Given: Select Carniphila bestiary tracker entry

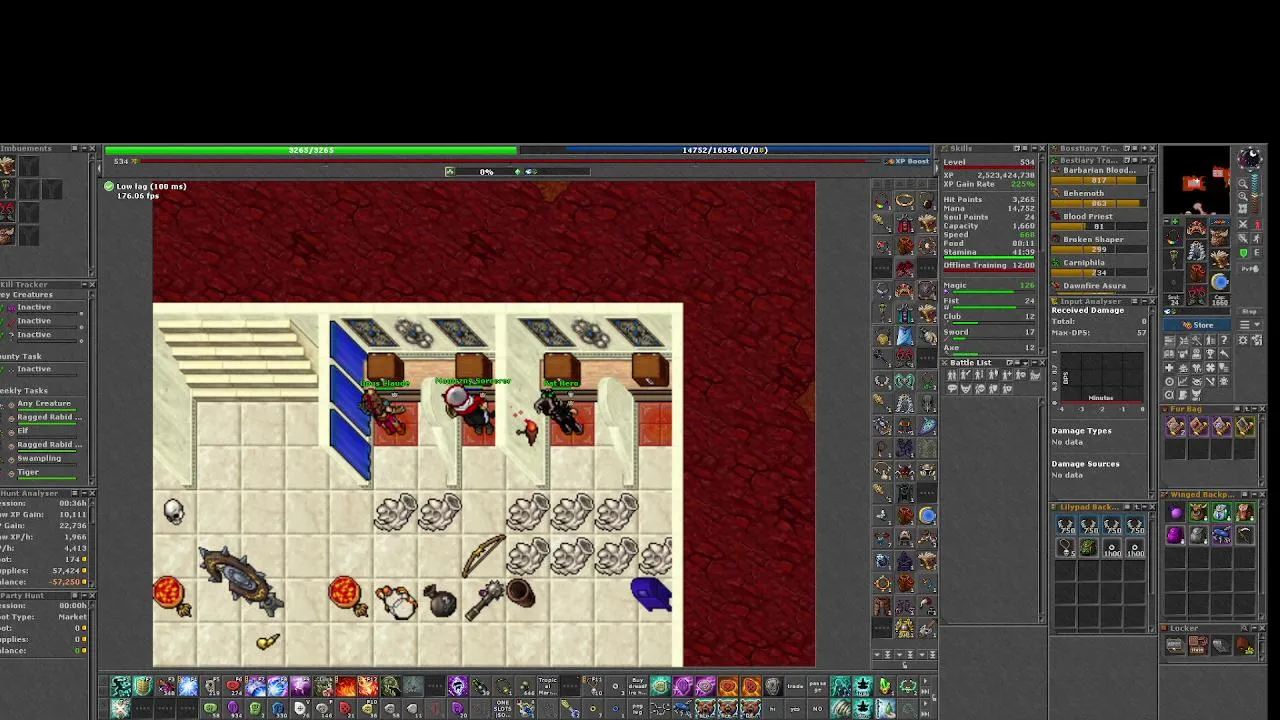Looking at the screenshot, I should pos(1101,268).
